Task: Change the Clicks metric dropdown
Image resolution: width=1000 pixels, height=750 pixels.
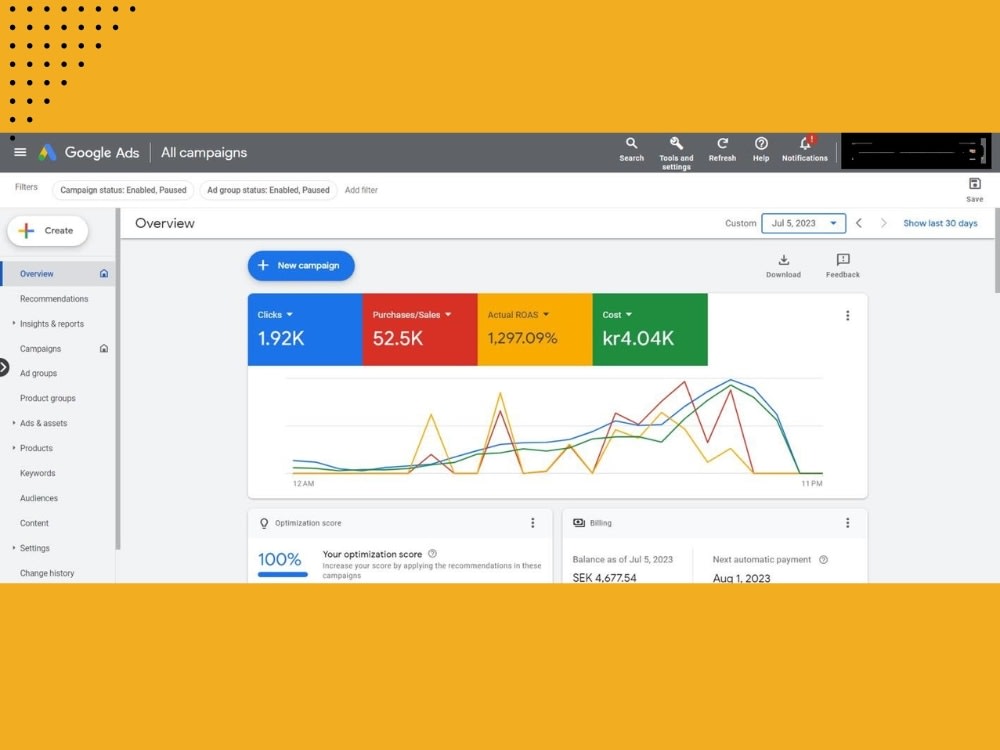Action: (275, 314)
